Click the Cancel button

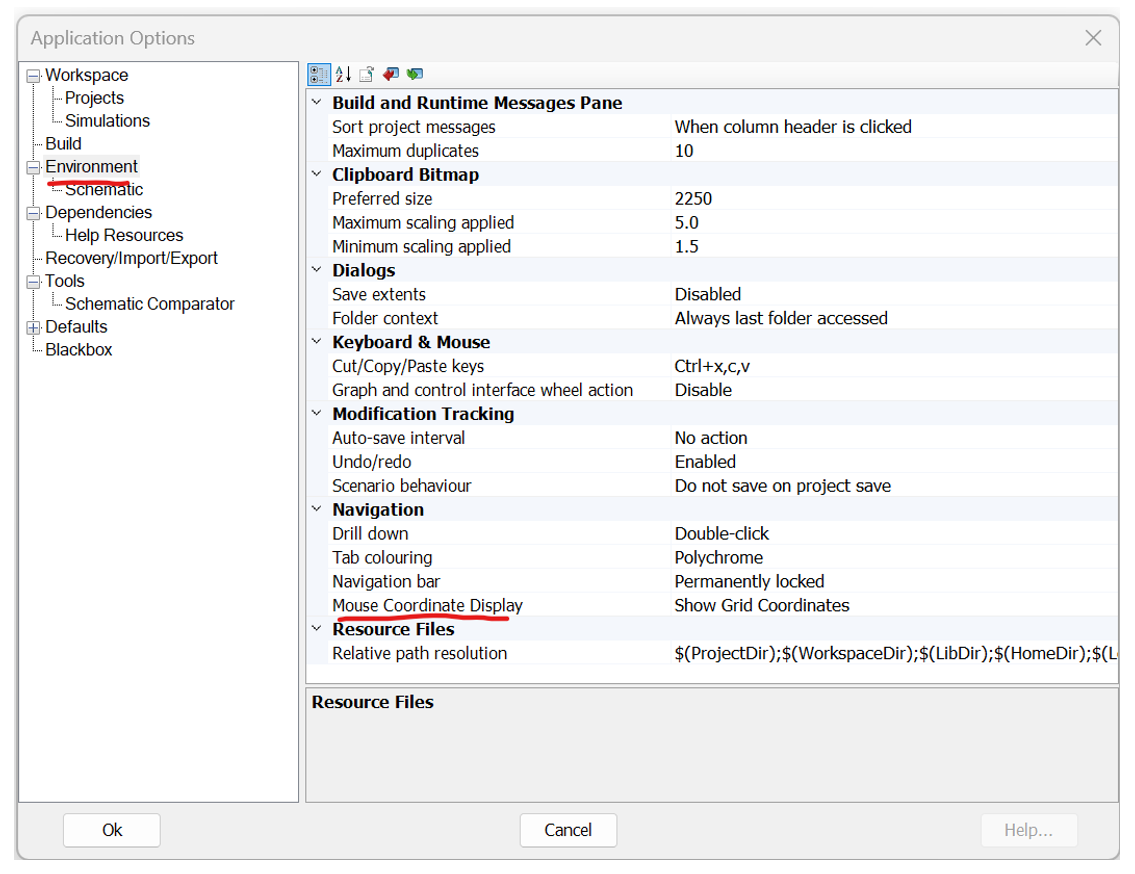point(568,830)
